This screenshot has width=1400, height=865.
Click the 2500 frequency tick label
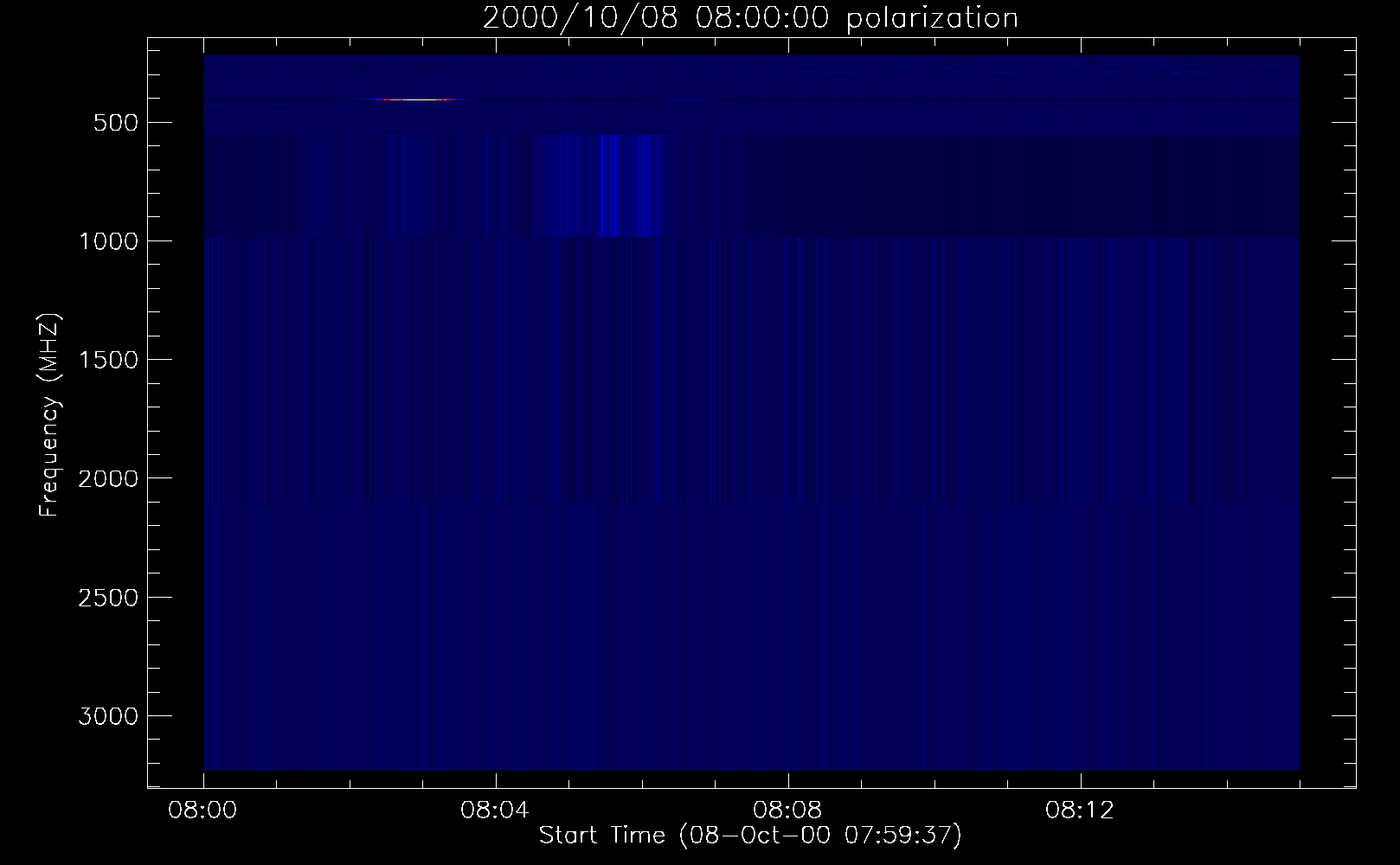[x=108, y=598]
